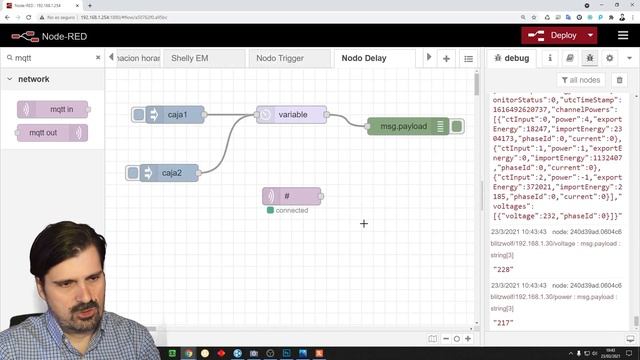640x360 pixels.
Task: Open the configuration nodes gear tab
Action: (609, 58)
